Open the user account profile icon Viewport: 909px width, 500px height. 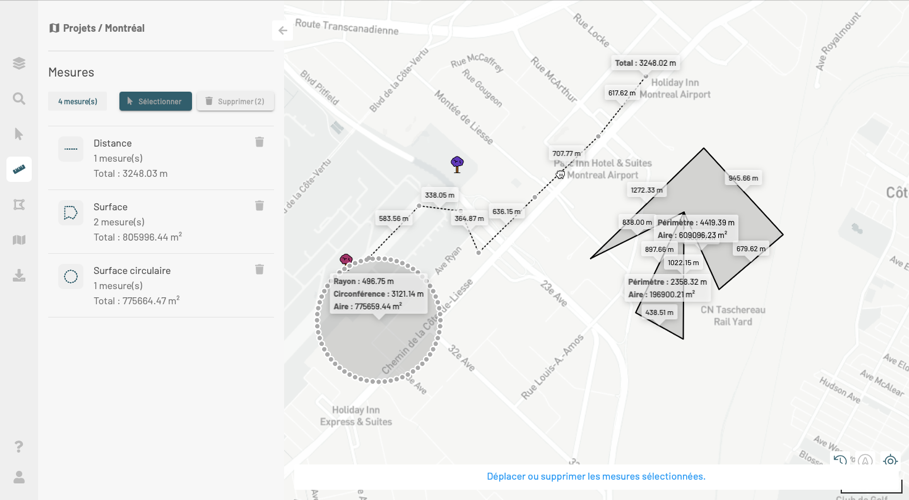[19, 477]
